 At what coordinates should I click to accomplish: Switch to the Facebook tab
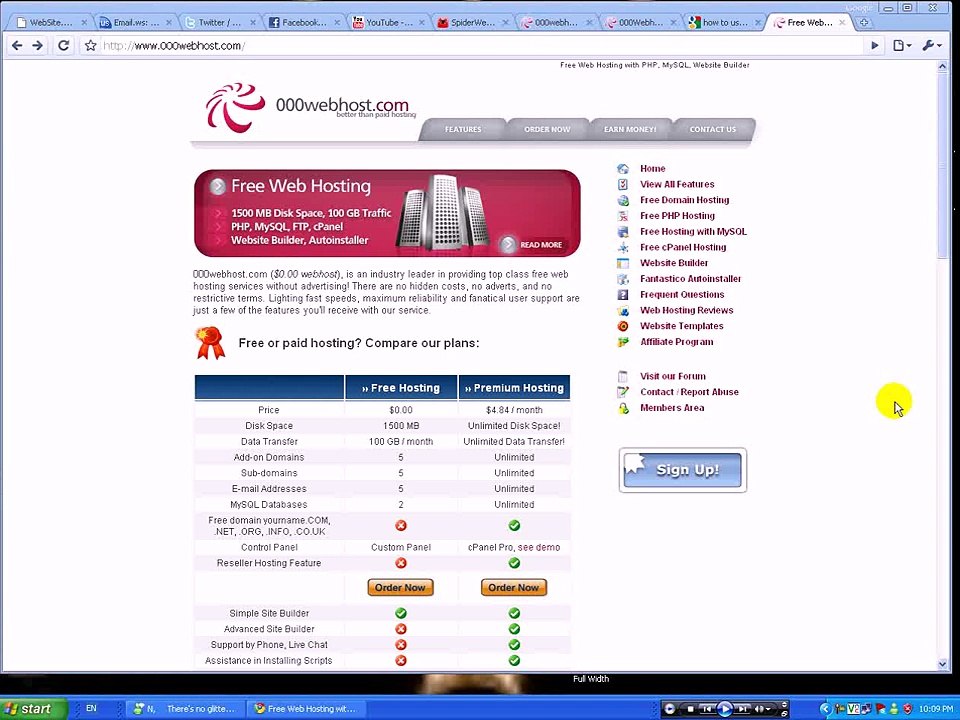303,23
